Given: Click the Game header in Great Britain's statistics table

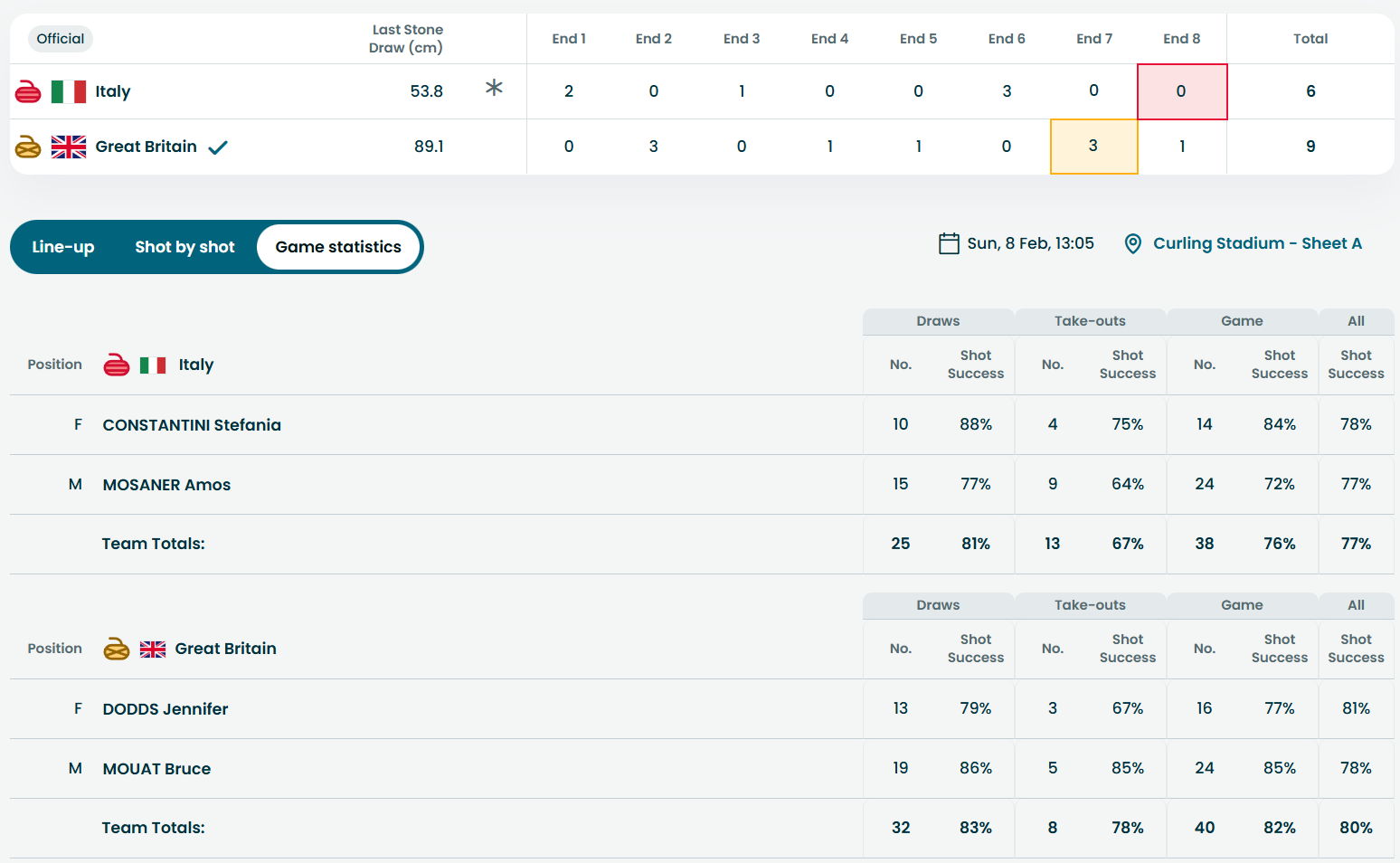Looking at the screenshot, I should pos(1242,605).
